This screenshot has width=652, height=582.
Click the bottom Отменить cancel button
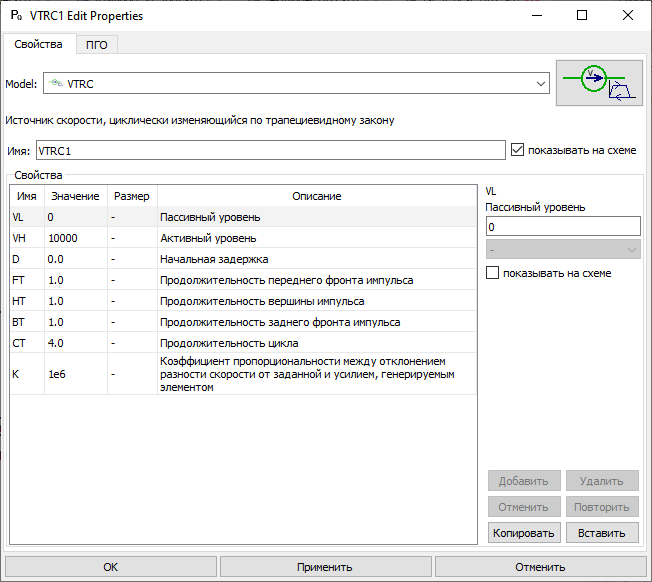[x=540, y=567]
